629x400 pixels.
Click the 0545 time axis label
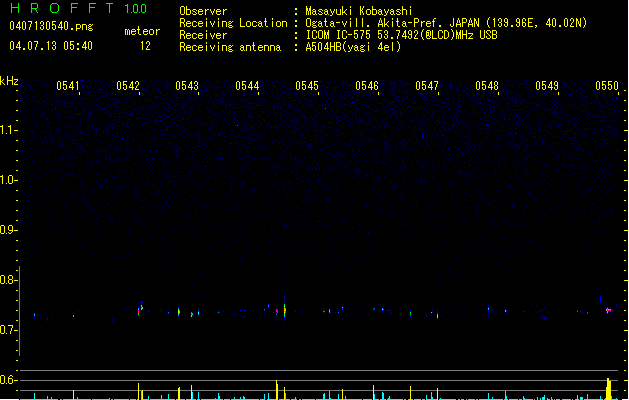coord(307,86)
